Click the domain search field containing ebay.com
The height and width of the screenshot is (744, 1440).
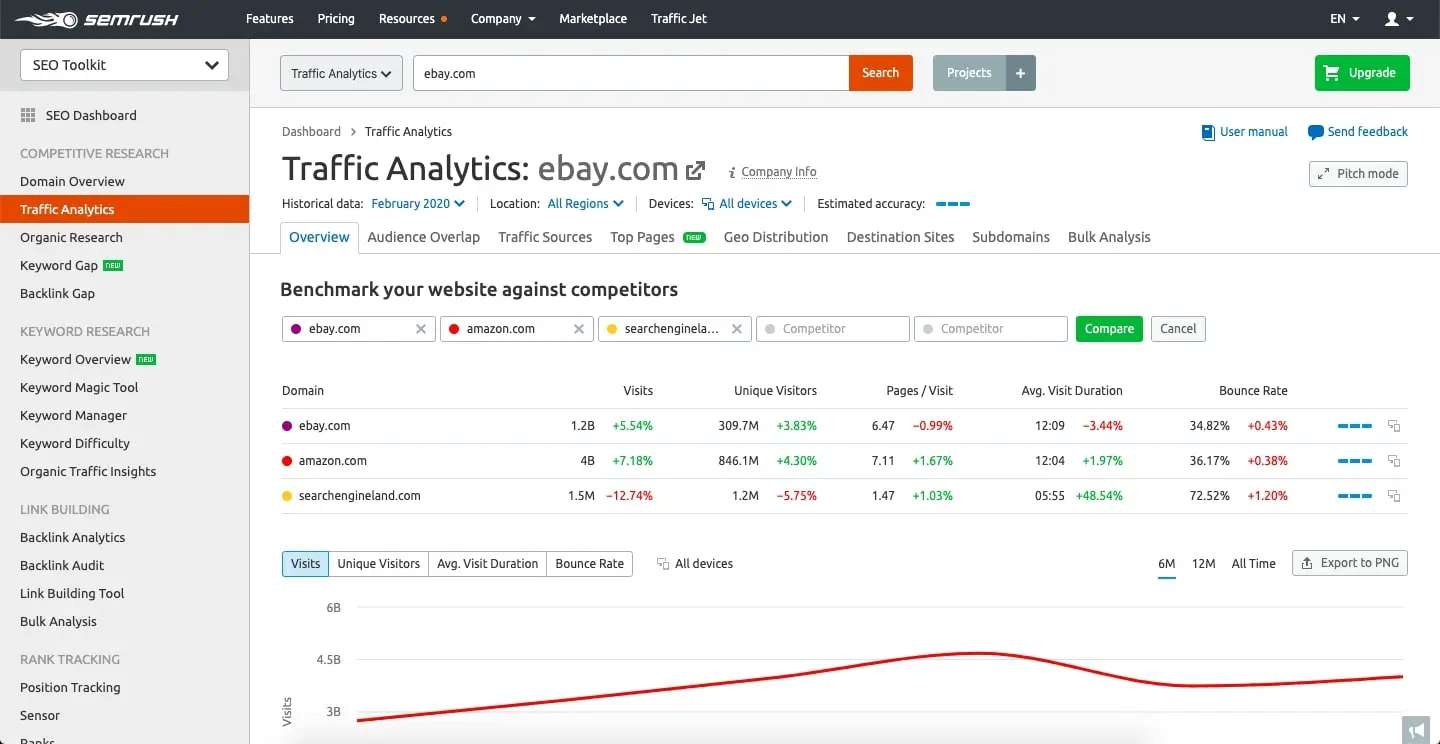[x=631, y=73]
